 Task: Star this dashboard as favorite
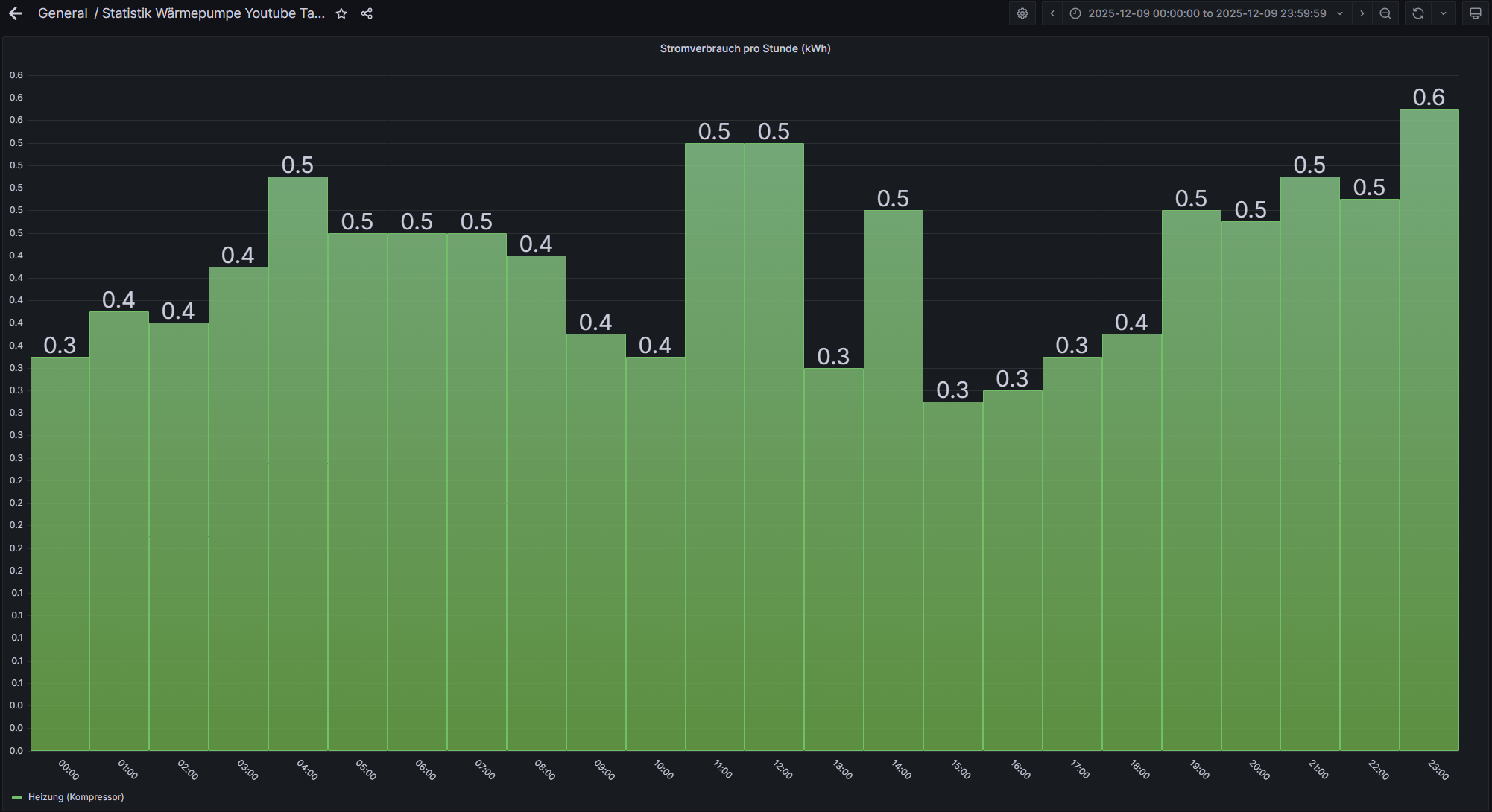(341, 13)
